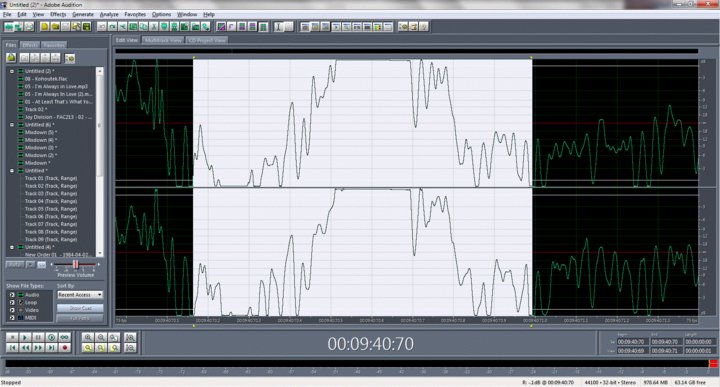Image resolution: width=720 pixels, height=387 pixels.
Task: Toggle the Audio file type filter
Action: [x=12, y=295]
